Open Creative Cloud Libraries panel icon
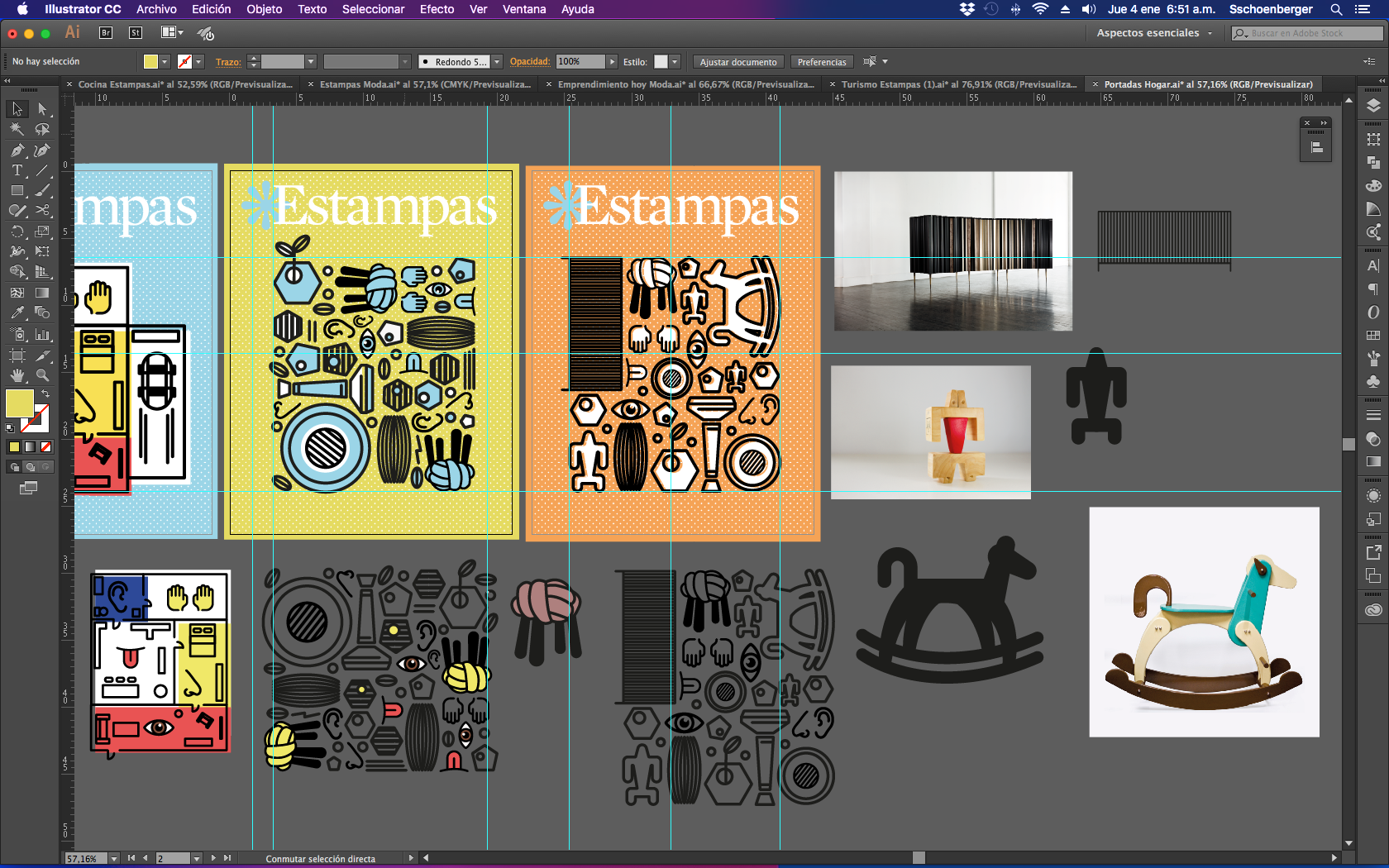 pyautogui.click(x=1373, y=610)
